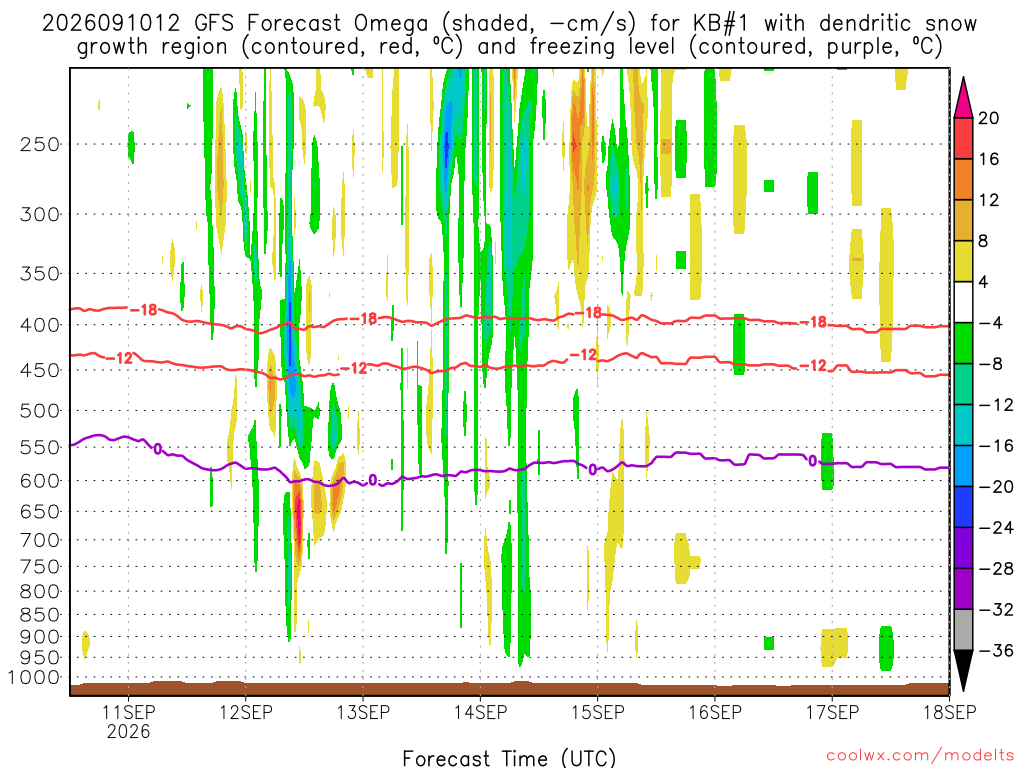Click the 17SEP time axis label
The image size is (1024, 768).
click(x=832, y=712)
